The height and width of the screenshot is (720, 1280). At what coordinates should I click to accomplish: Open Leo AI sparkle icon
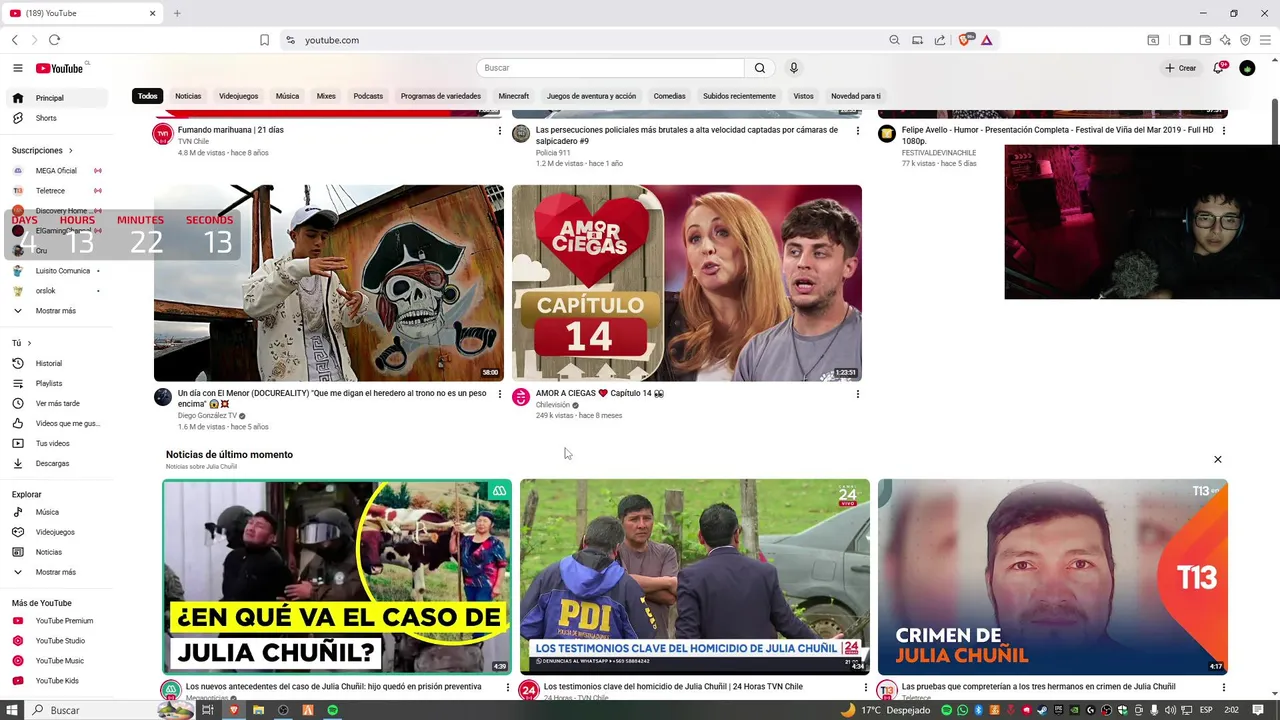tap(1225, 40)
